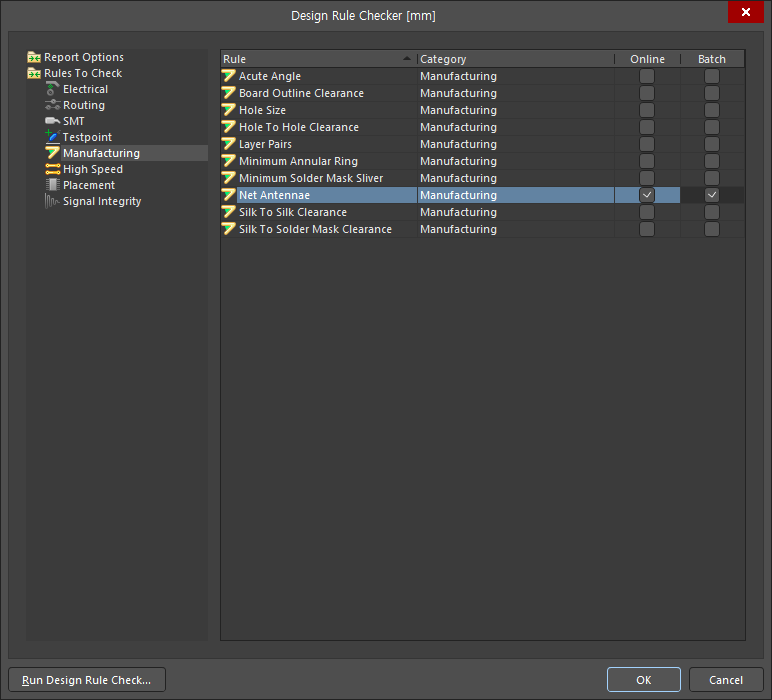The width and height of the screenshot is (772, 700).
Task: Select the Testpoint rules category
Action: (x=87, y=137)
